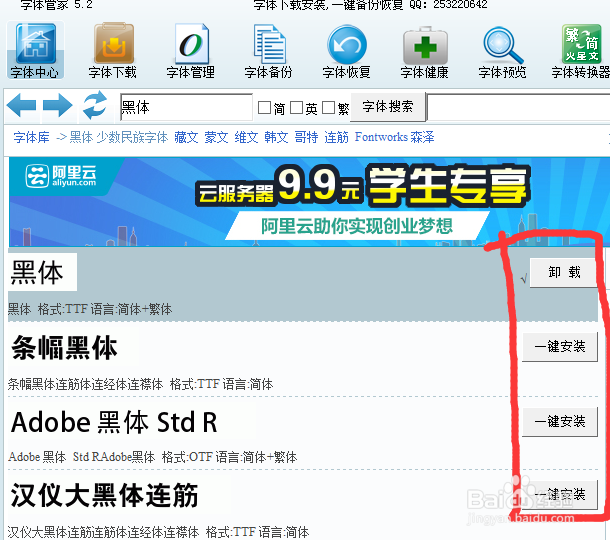Select the 黑体 font preview
This screenshot has width=610, height=540.
tap(42, 272)
